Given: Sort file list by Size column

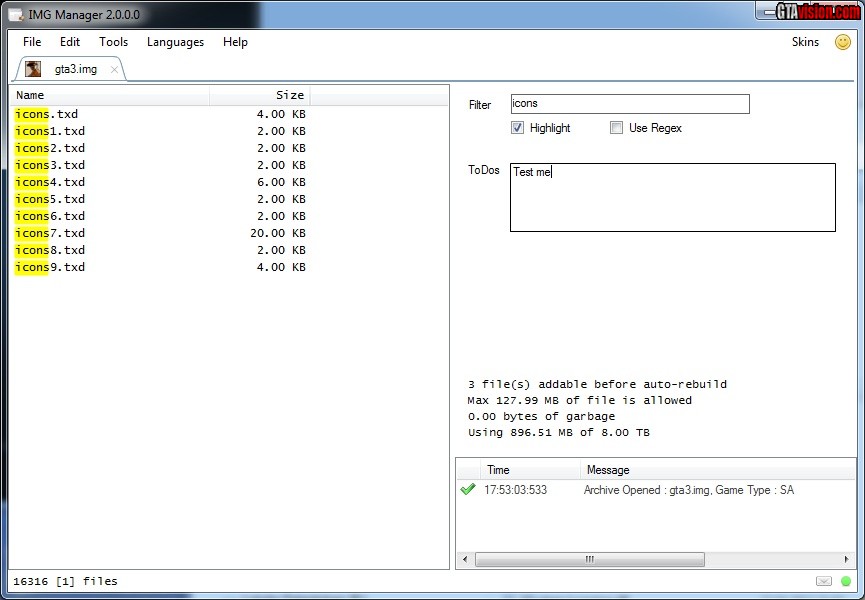Looking at the screenshot, I should click(x=260, y=95).
